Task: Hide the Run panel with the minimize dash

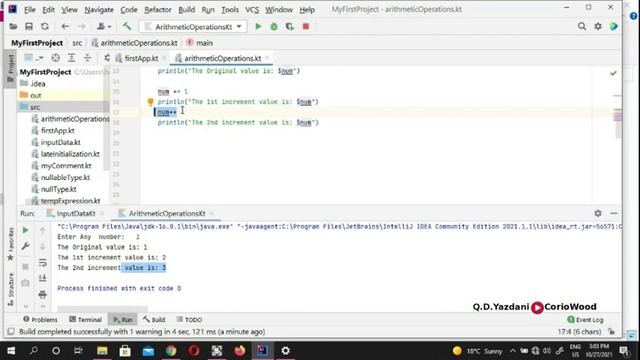Action: 613,213
